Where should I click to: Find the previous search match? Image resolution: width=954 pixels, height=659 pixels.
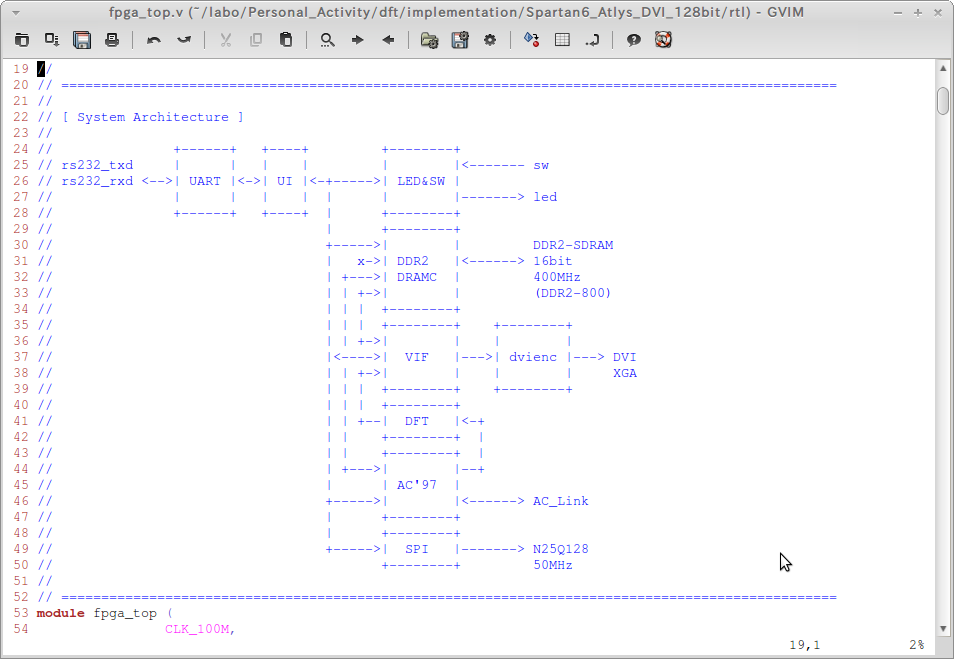click(386, 40)
